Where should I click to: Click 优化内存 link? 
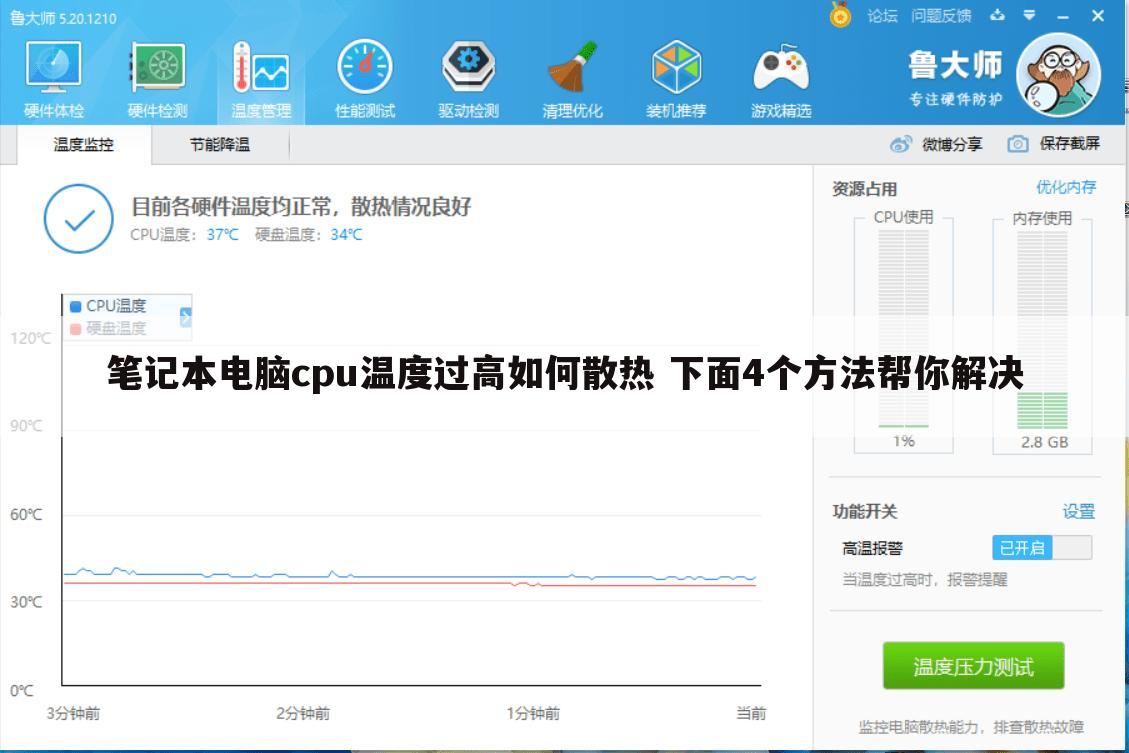(1066, 187)
